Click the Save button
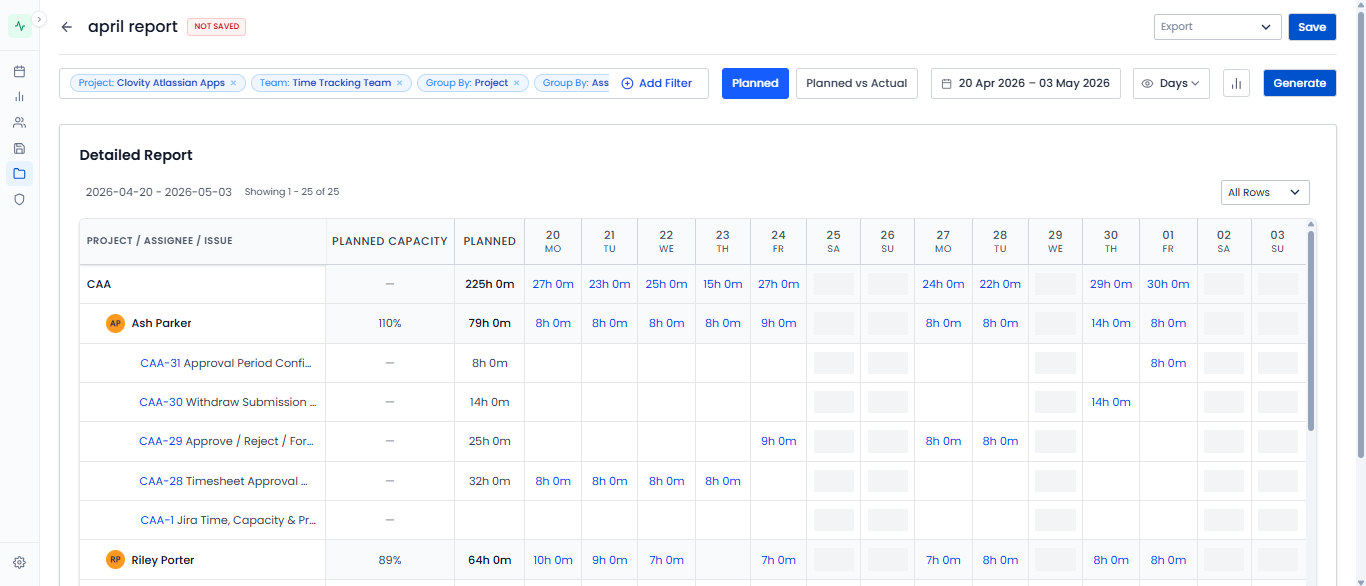This screenshot has height=586, width=1366. (x=1312, y=27)
